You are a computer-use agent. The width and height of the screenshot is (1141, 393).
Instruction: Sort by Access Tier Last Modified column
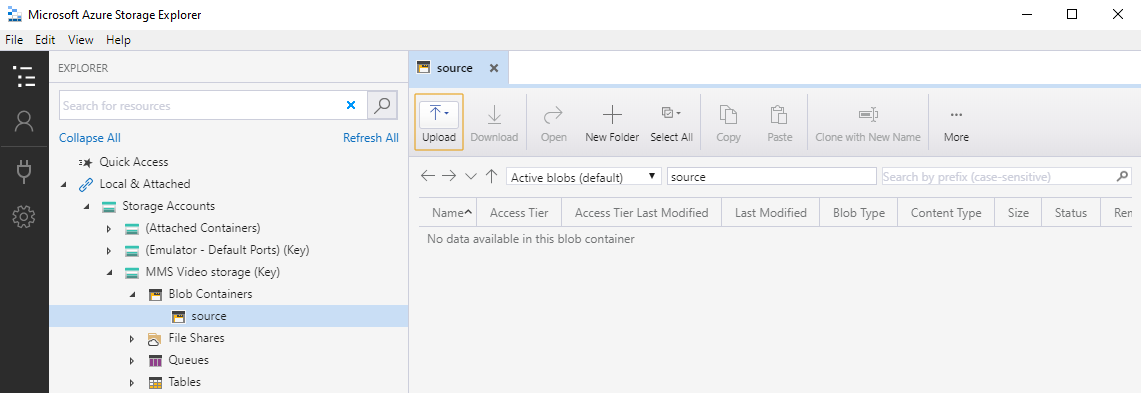pyautogui.click(x=641, y=213)
